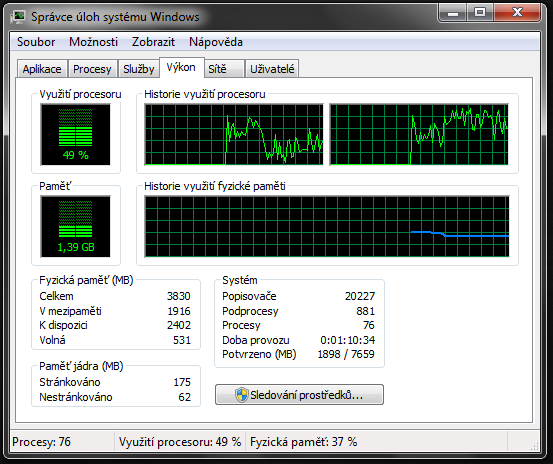Viewport: 553px width, 464px height.
Task: Switch to the Procesy tab
Action: [x=92, y=69]
